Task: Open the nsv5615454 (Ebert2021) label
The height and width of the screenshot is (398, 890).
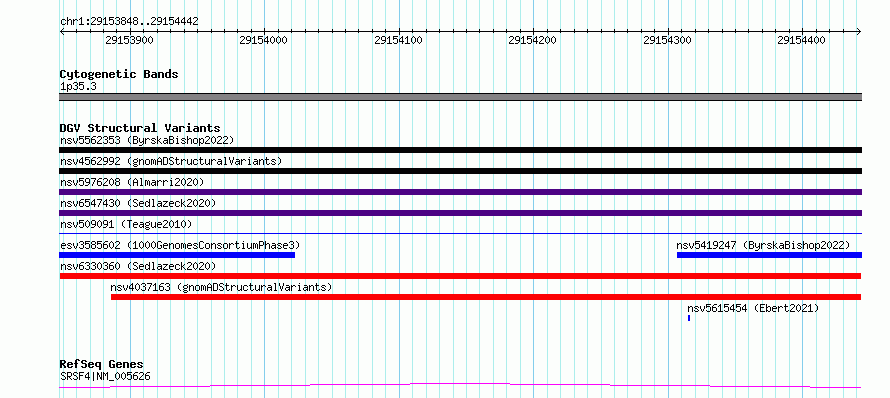Action: click(x=753, y=308)
